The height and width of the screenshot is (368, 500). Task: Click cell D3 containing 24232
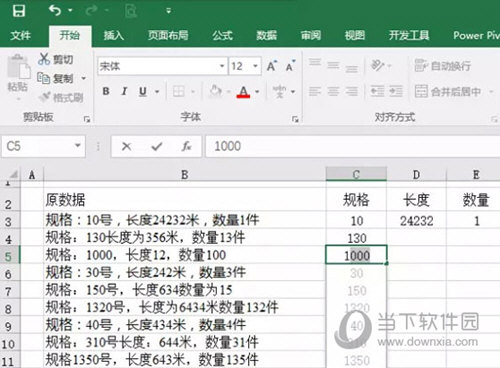coord(416,220)
